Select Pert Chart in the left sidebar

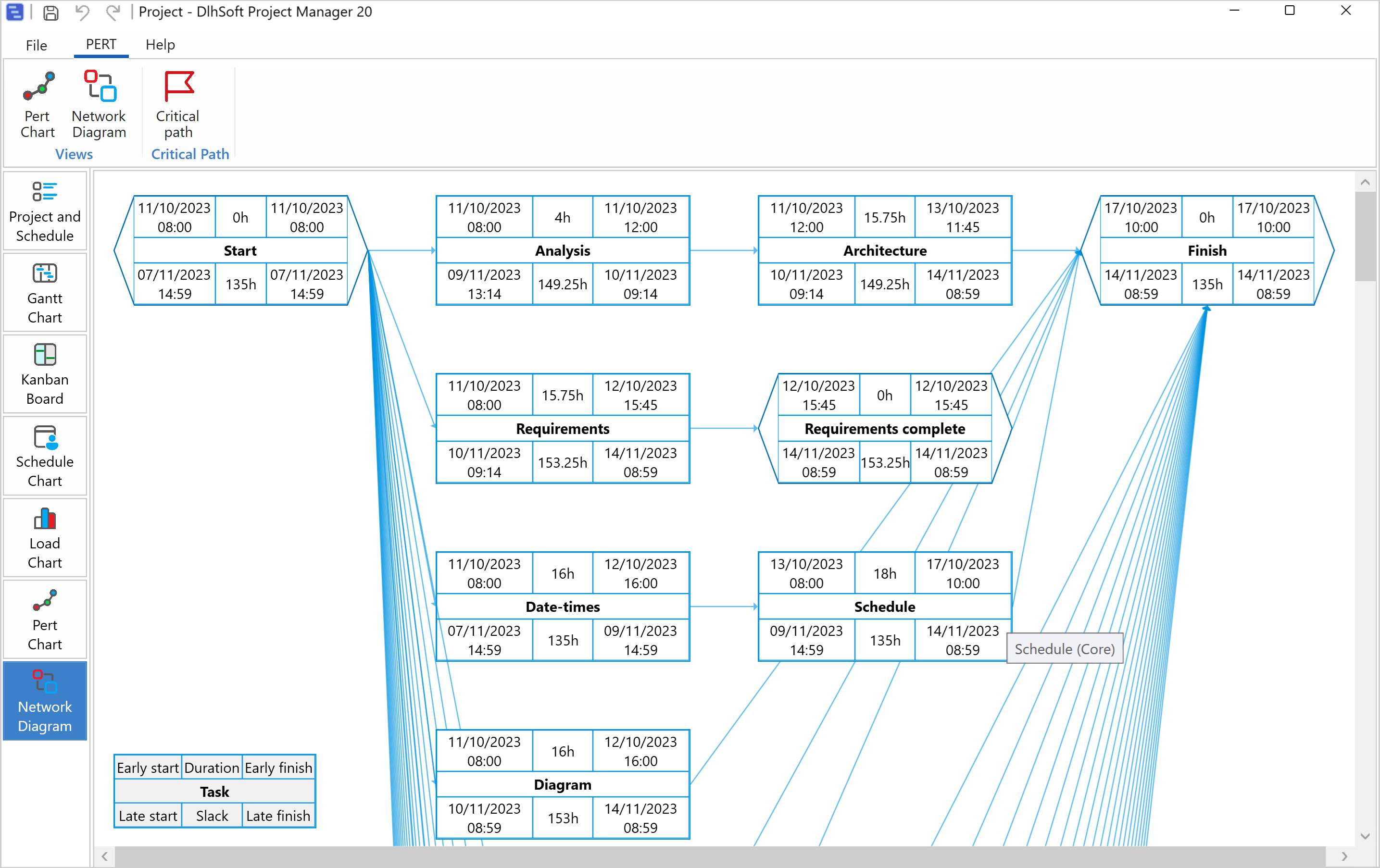[x=45, y=619]
